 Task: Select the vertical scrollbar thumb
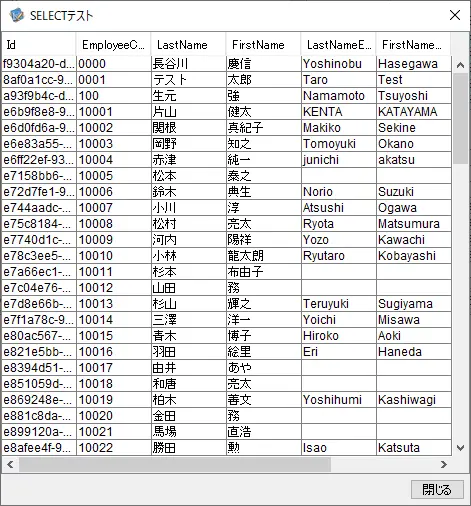point(460,118)
